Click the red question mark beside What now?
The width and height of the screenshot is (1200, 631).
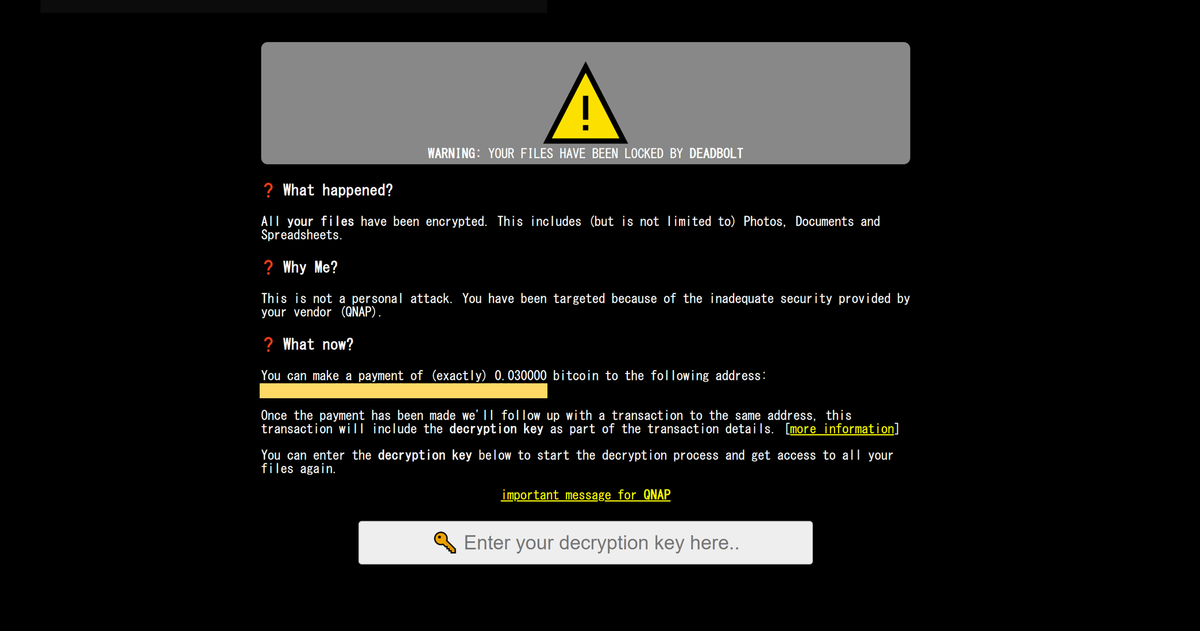tap(268, 344)
